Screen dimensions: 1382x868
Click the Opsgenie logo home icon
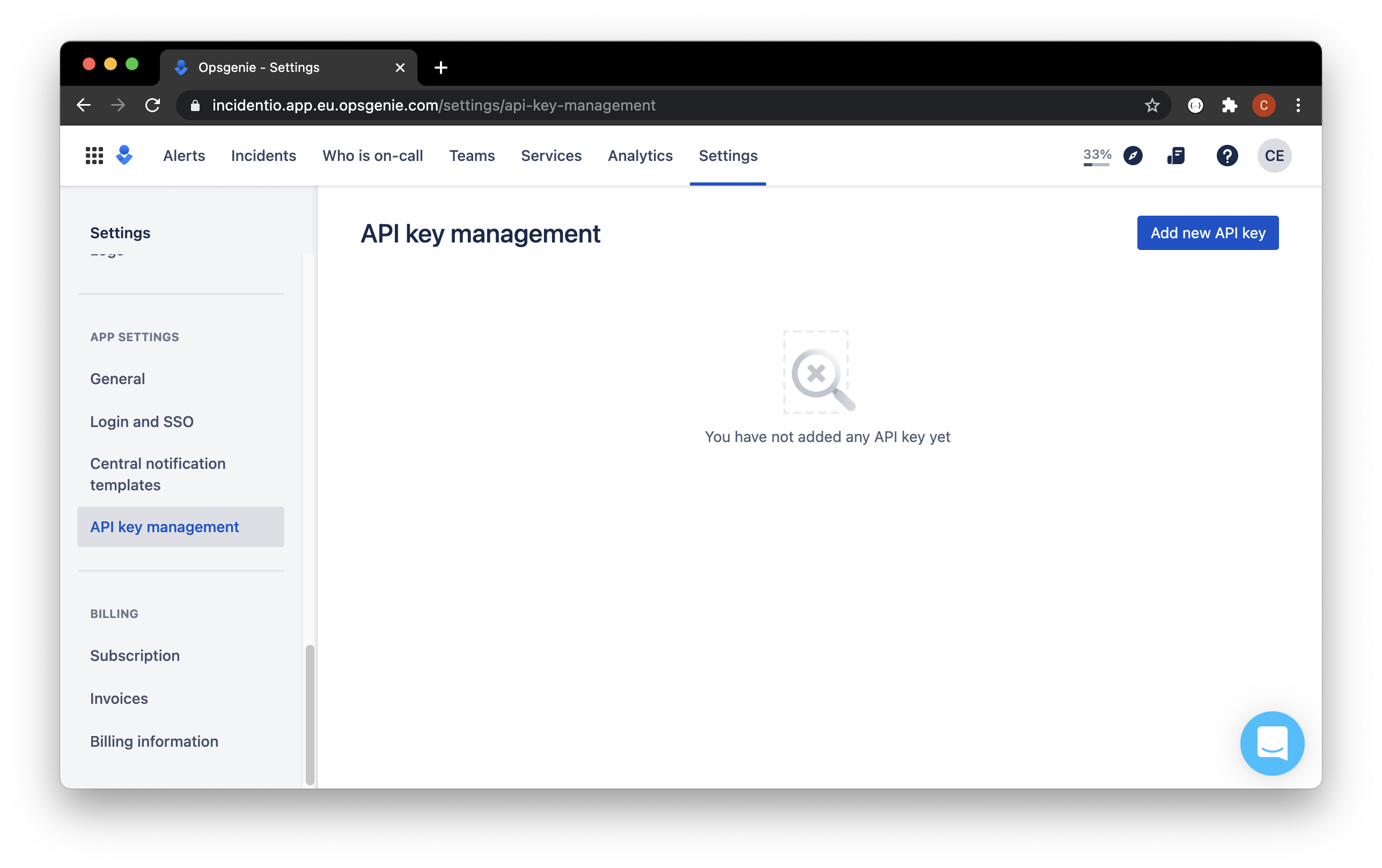pos(124,155)
